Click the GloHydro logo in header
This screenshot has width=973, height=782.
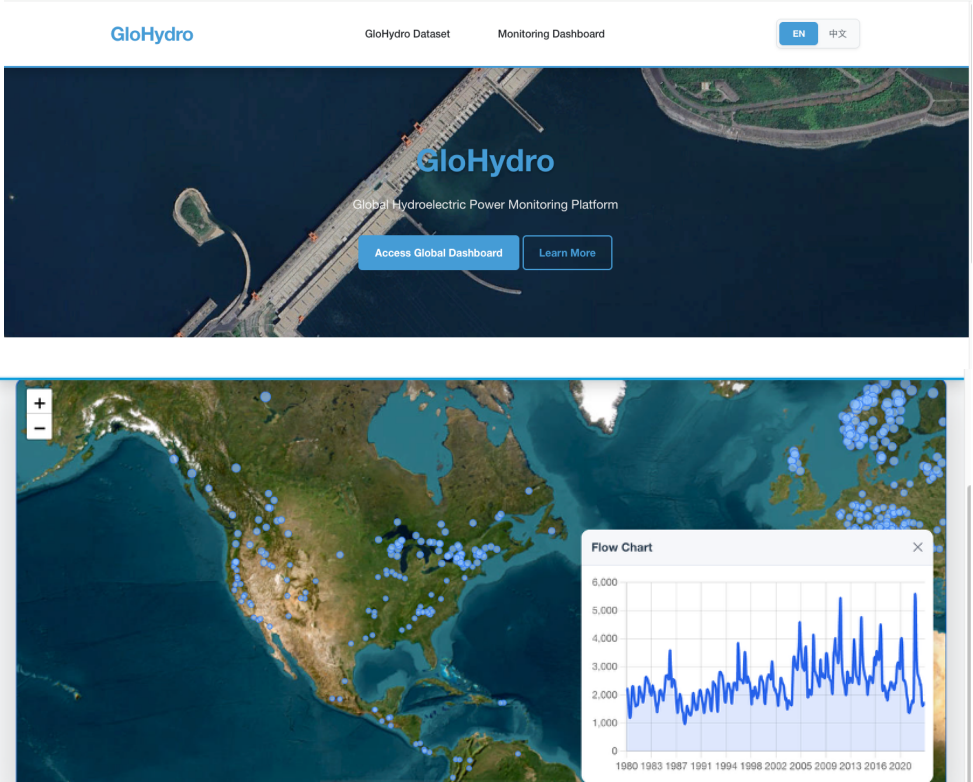(x=152, y=34)
